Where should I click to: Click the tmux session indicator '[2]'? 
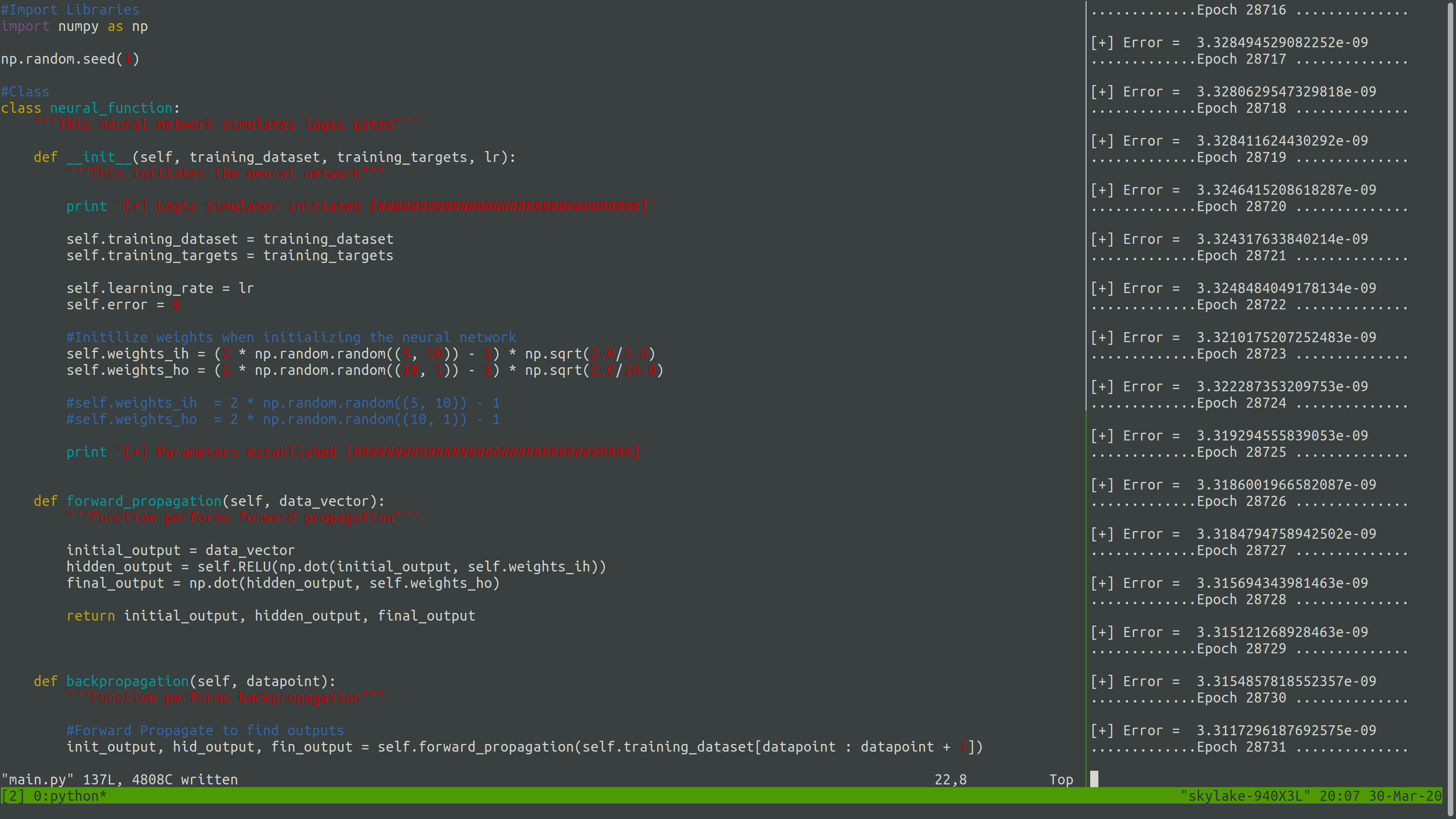pyautogui.click(x=13, y=796)
